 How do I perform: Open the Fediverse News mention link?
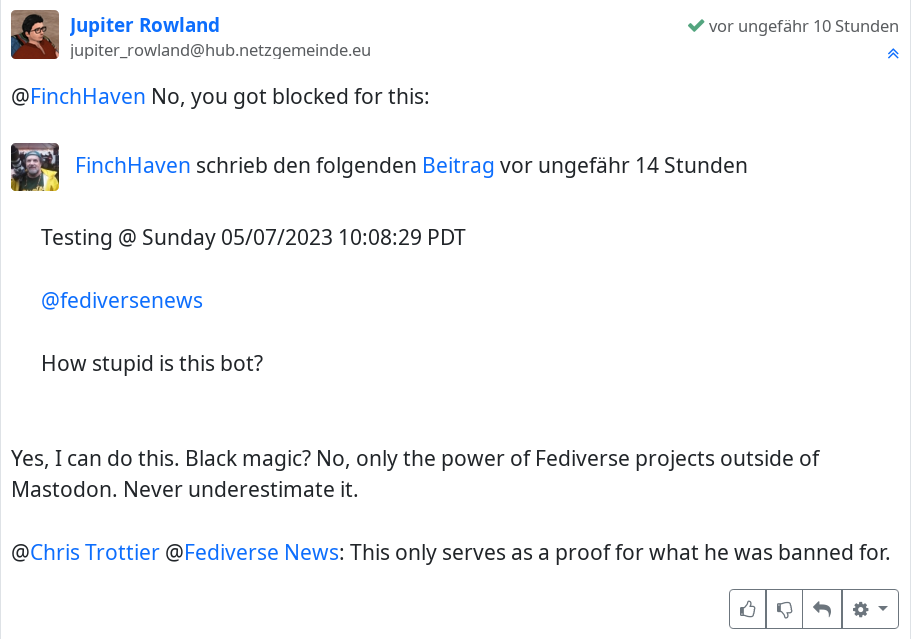tap(261, 552)
